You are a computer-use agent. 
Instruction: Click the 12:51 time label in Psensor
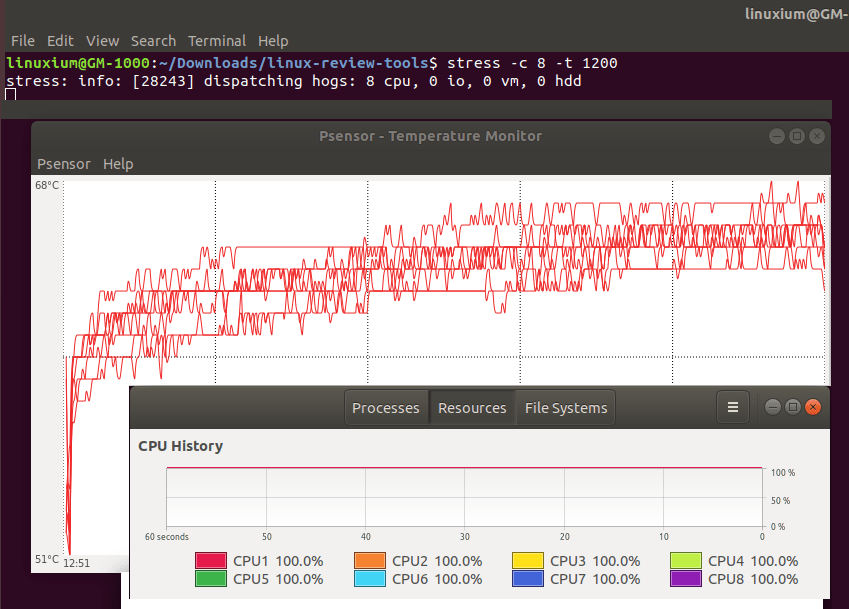pyautogui.click(x=76, y=563)
